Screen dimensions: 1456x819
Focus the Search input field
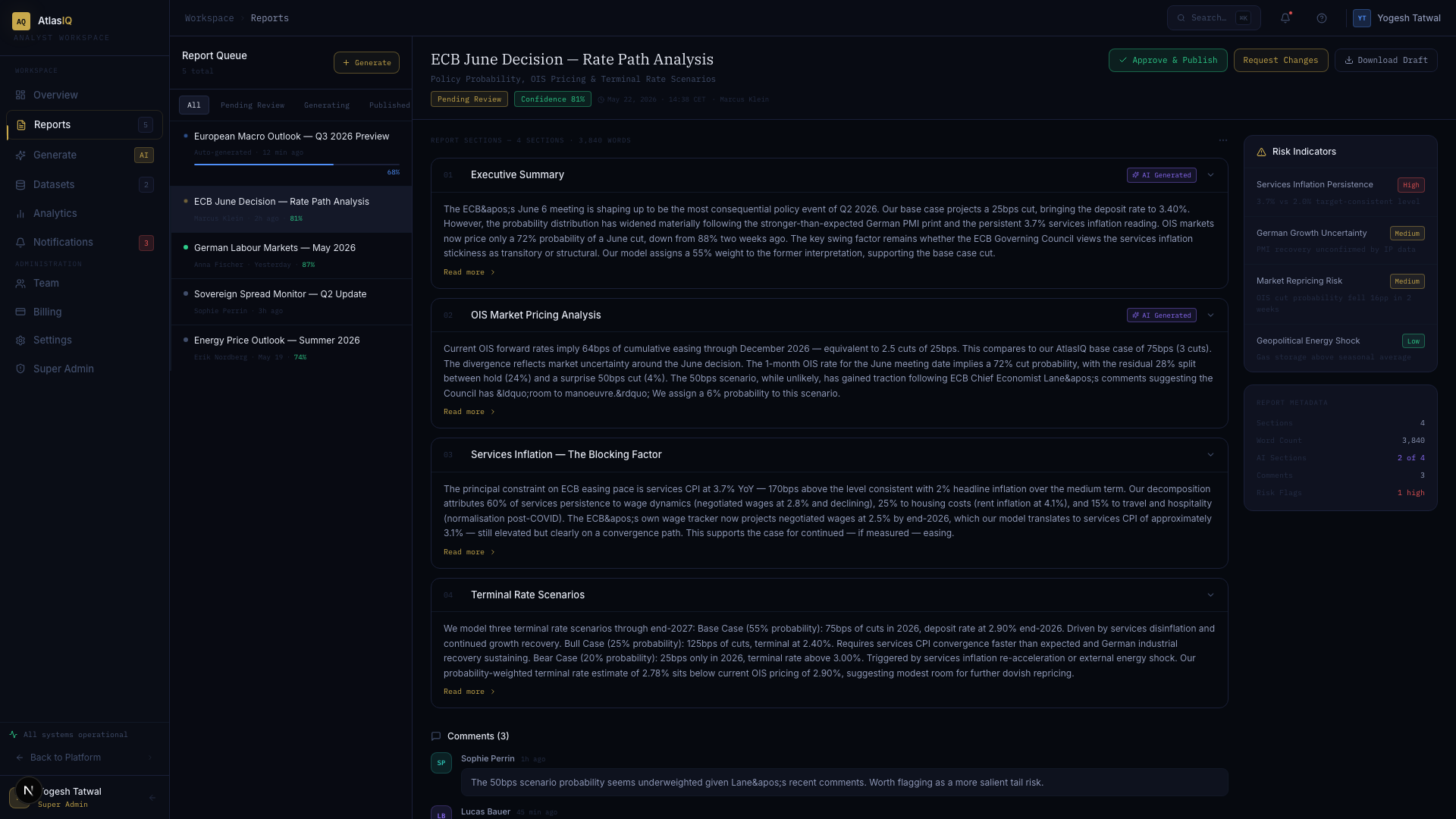(x=1213, y=18)
